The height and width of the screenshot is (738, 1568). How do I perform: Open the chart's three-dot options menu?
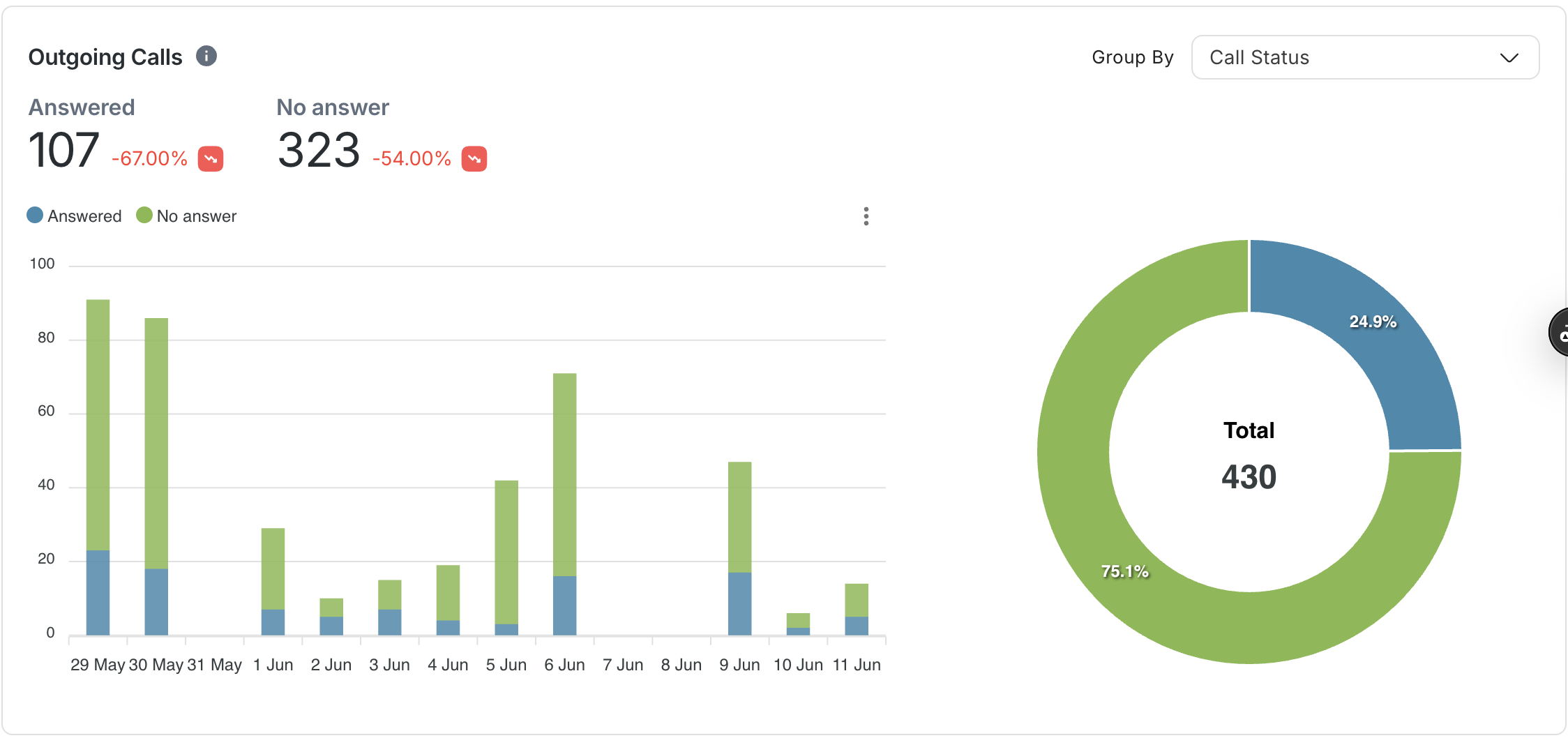(866, 216)
